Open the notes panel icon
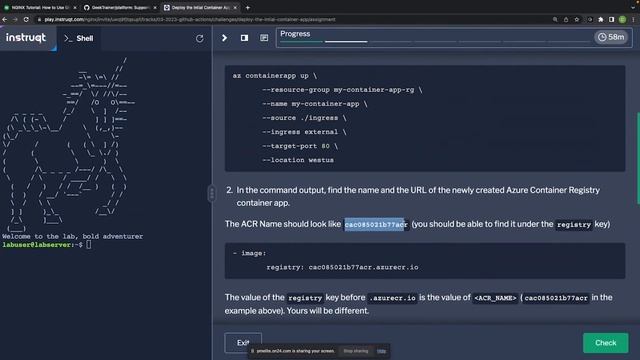Screen dimensions: 640x360 (x=264, y=38)
